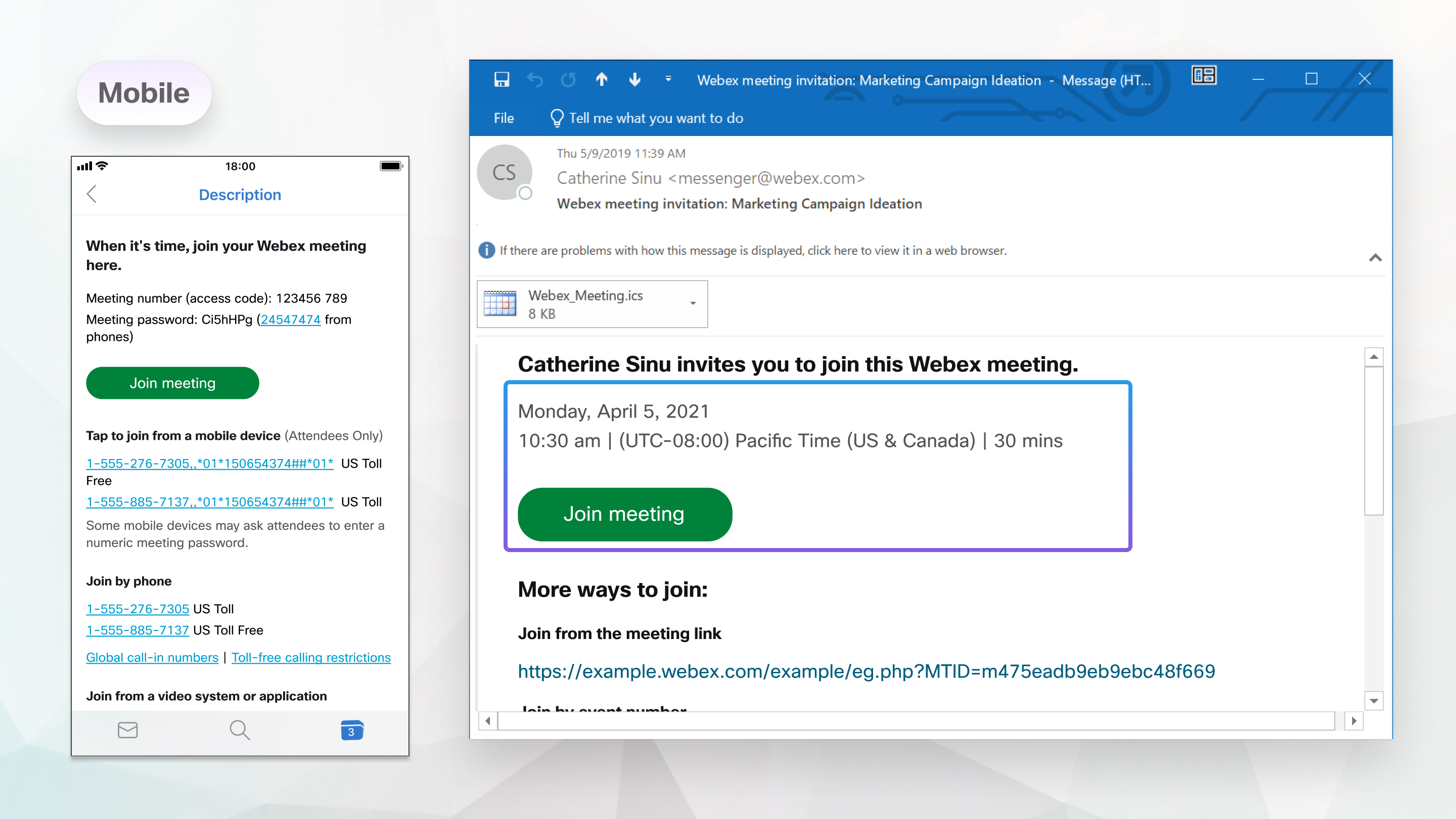Tap the battery icon in phone status bar

391,166
